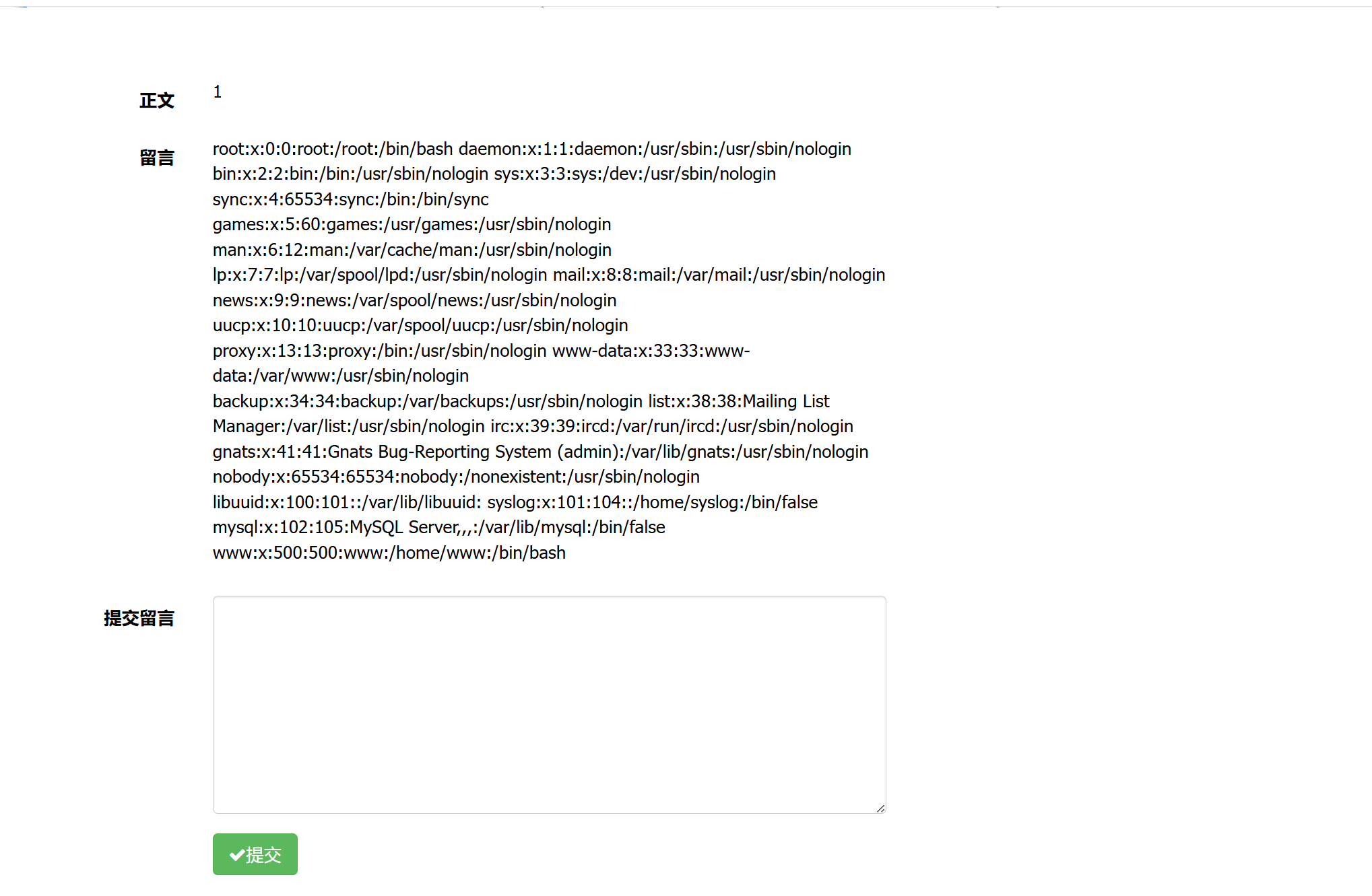Click the nobody:x:65534:65534 line
Screen dimensions: 1372x896
coord(456,477)
